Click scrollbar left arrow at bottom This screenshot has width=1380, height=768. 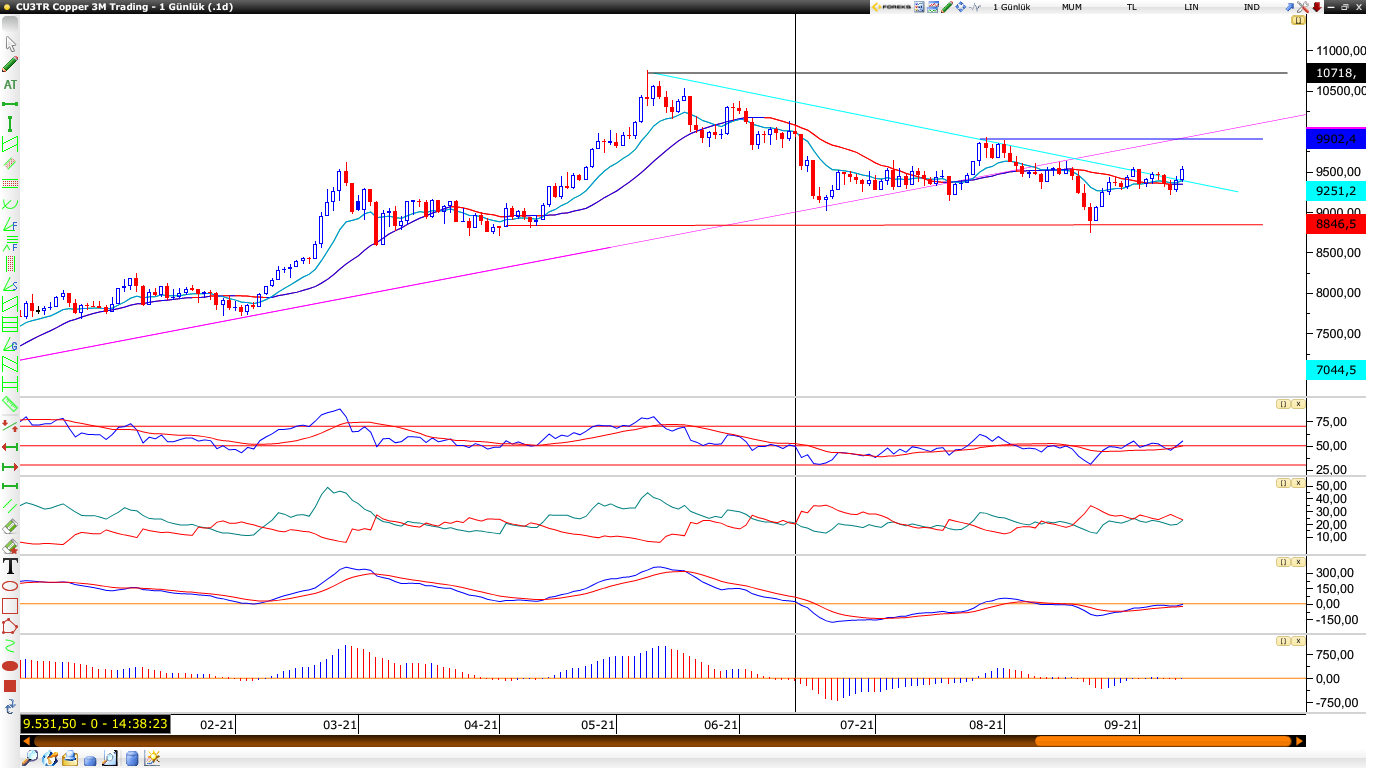(x=27, y=741)
